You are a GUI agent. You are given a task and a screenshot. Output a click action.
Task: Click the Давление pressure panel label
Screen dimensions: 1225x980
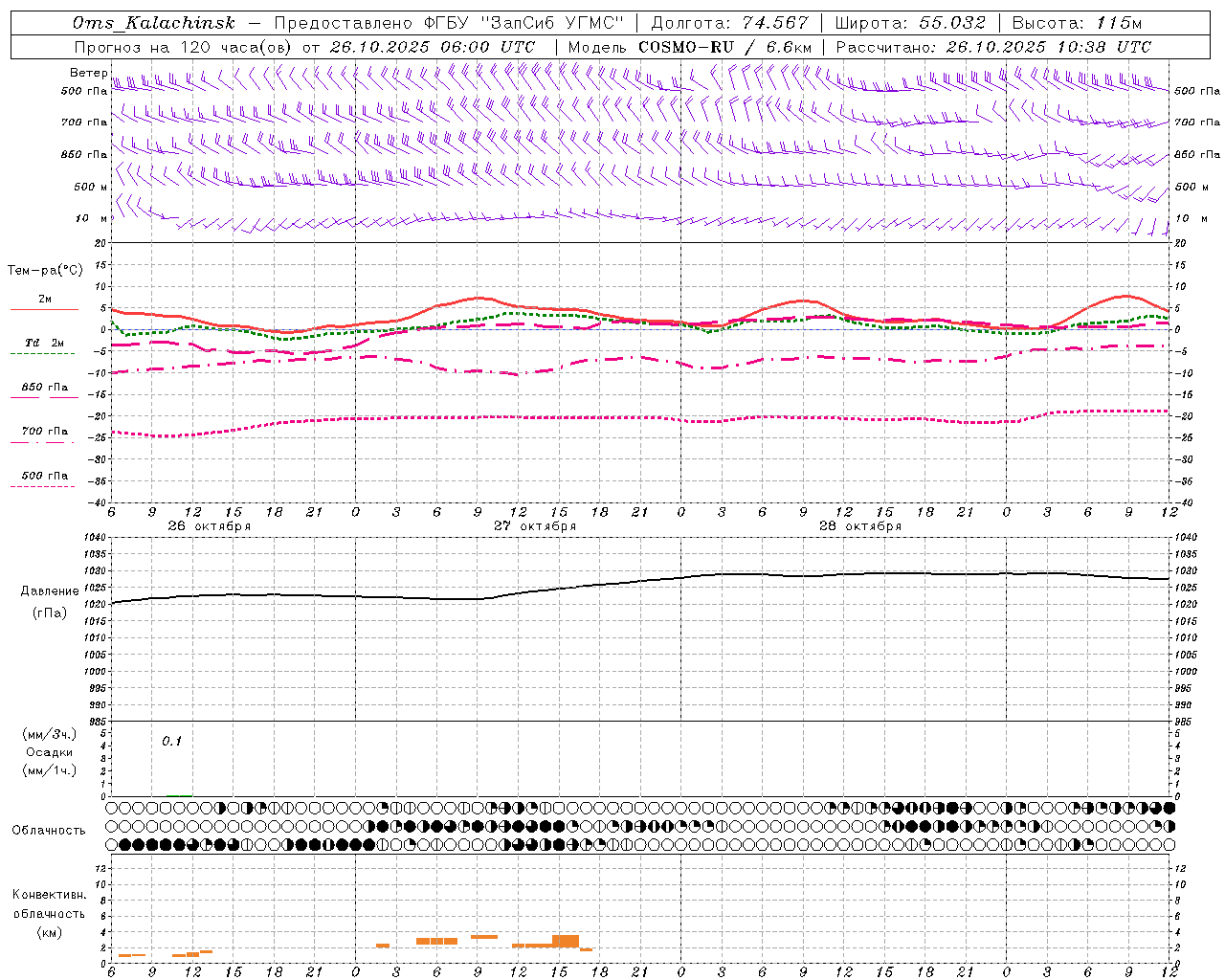point(50,591)
